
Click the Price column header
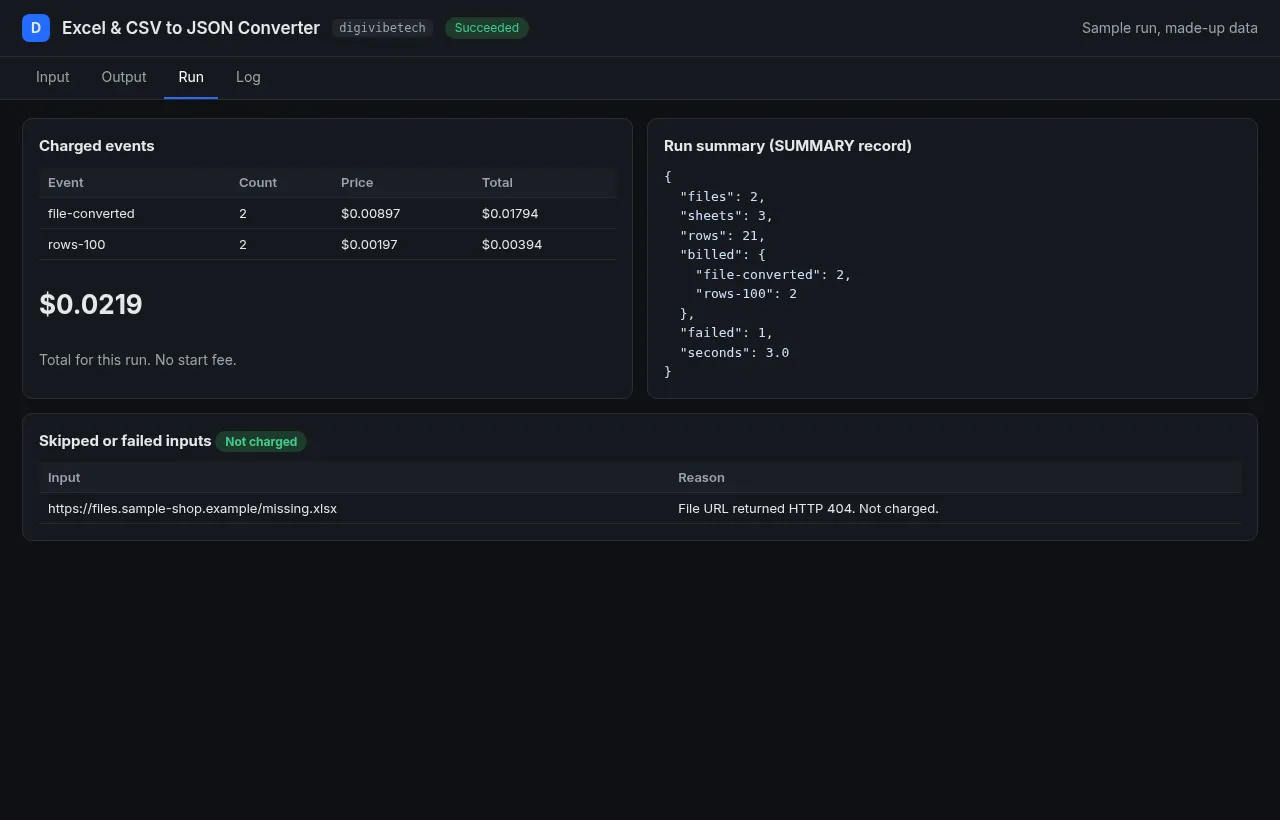[357, 183]
